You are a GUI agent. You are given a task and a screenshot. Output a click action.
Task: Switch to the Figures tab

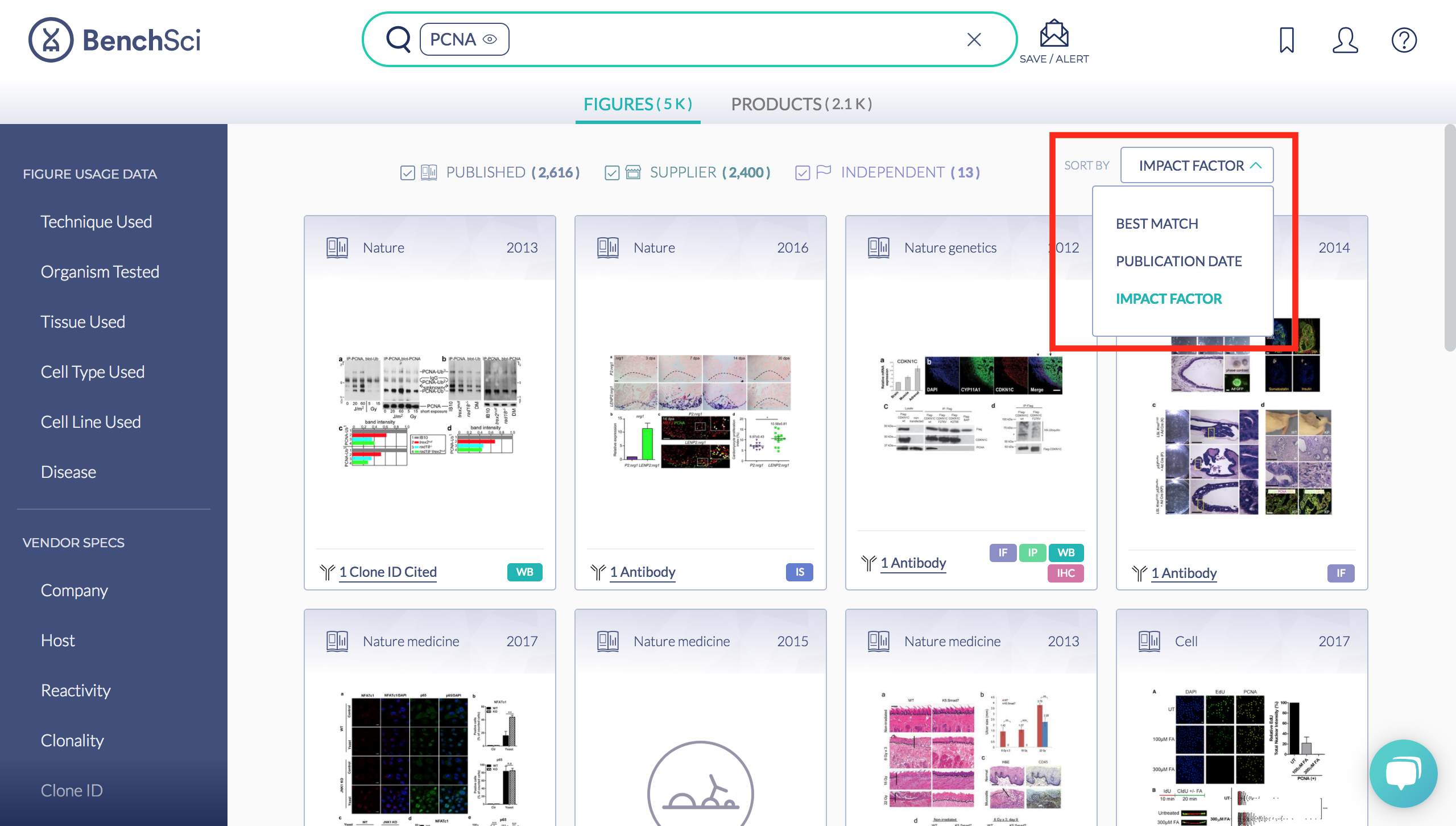(638, 104)
